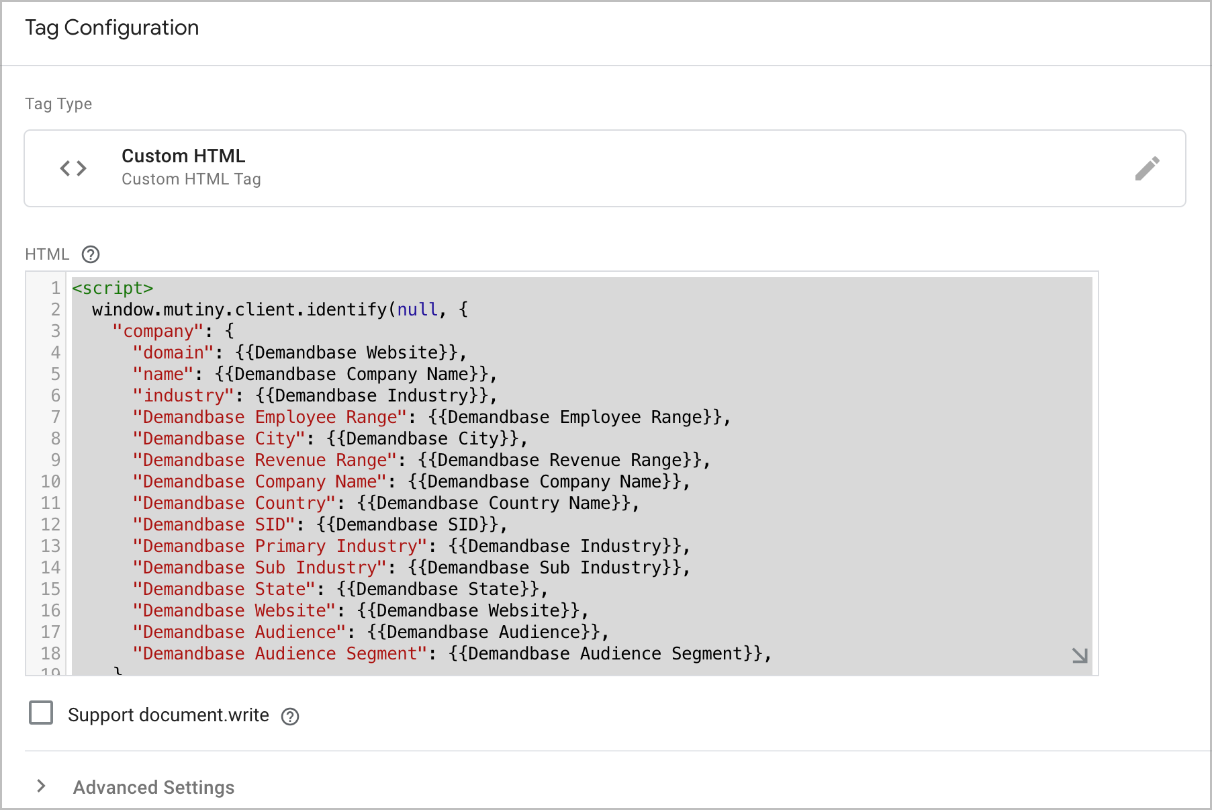
Task: Click the "domain" key on line 4
Action: tap(174, 352)
